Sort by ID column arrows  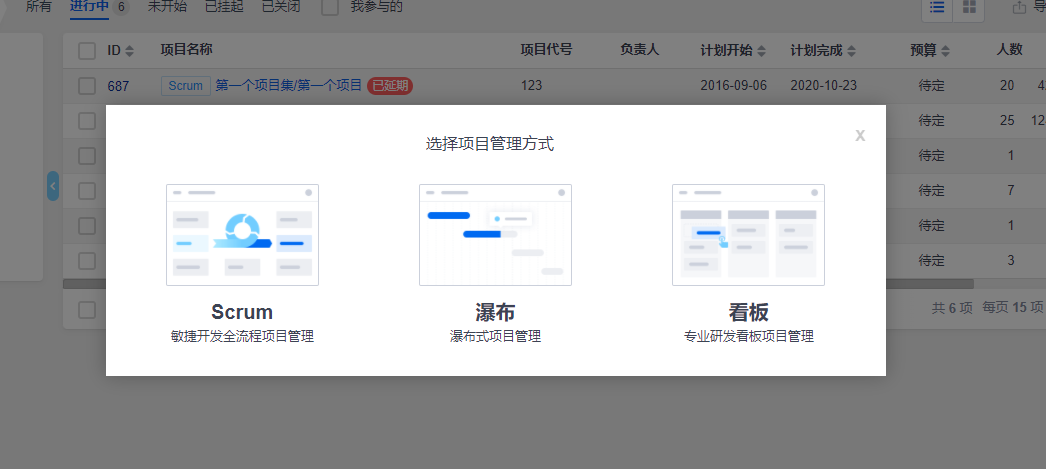(129, 51)
